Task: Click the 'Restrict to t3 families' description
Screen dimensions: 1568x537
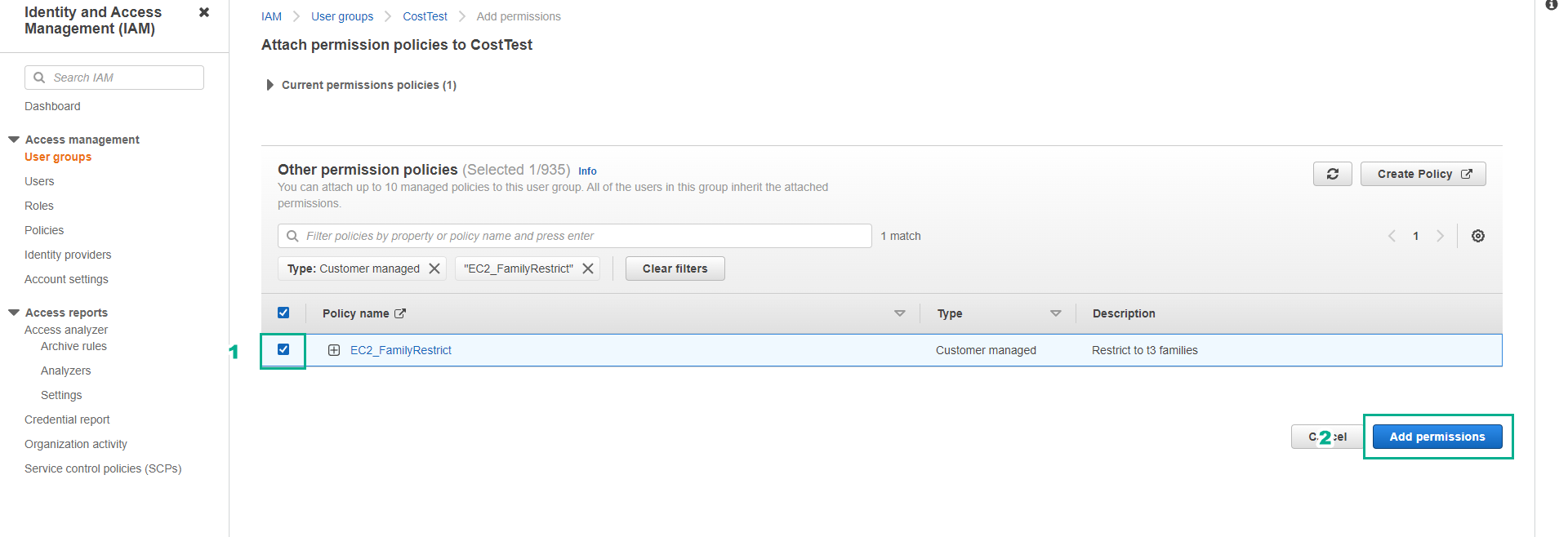Action: click(x=1145, y=350)
